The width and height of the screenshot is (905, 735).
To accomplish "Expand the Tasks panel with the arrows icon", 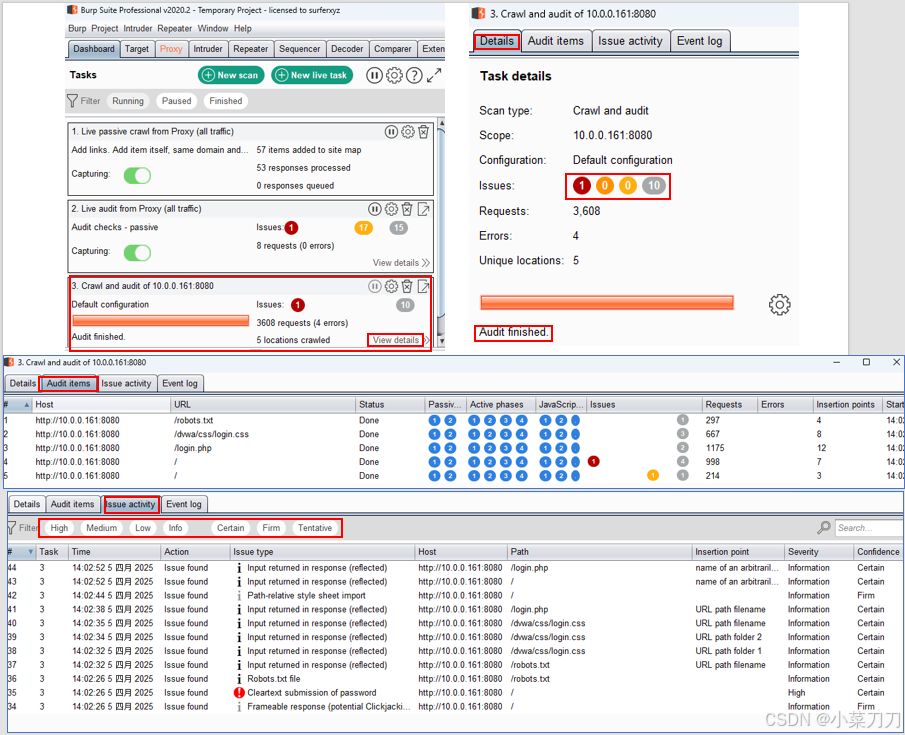I will [434, 75].
